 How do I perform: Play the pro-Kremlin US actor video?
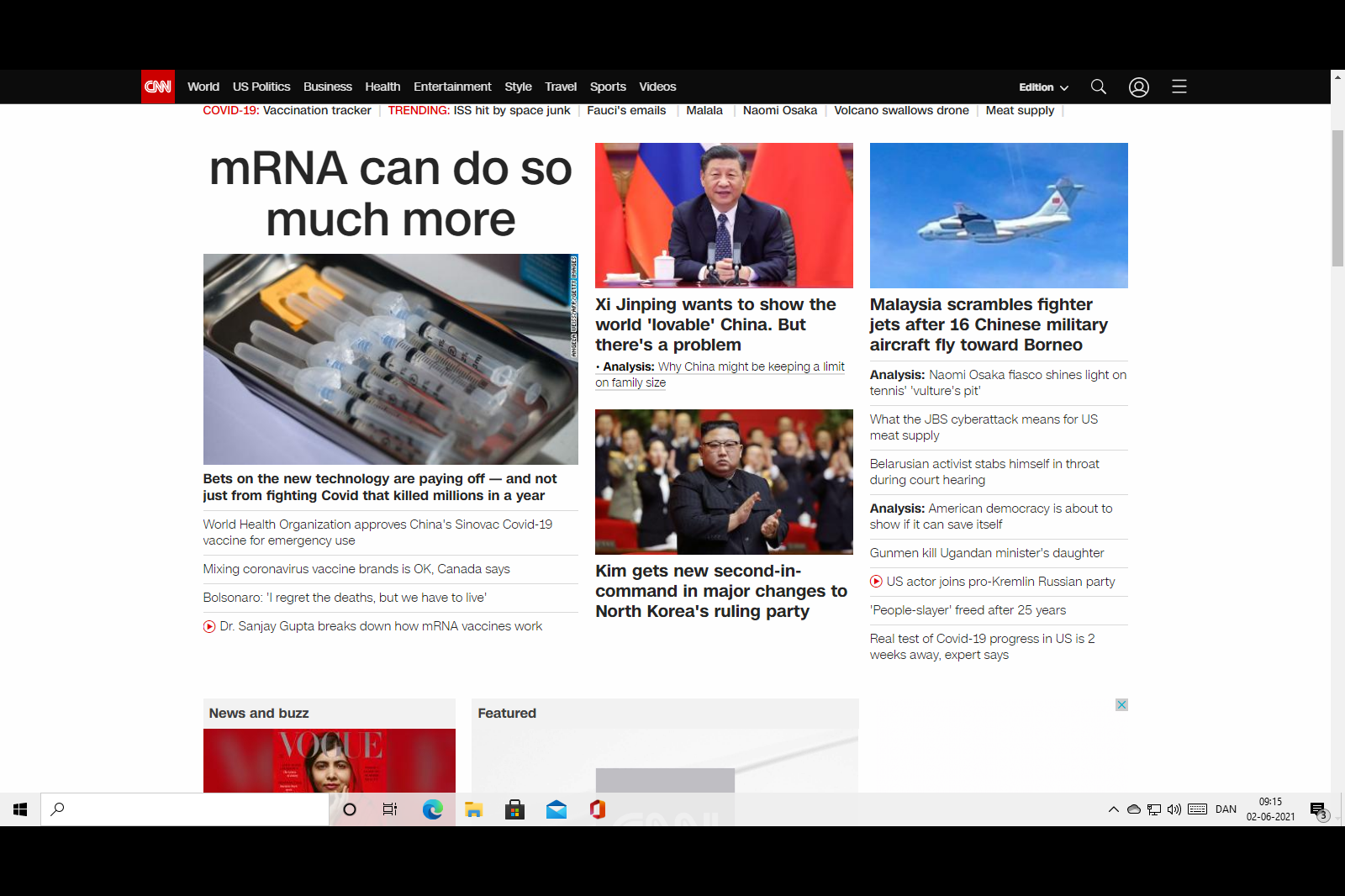(876, 581)
